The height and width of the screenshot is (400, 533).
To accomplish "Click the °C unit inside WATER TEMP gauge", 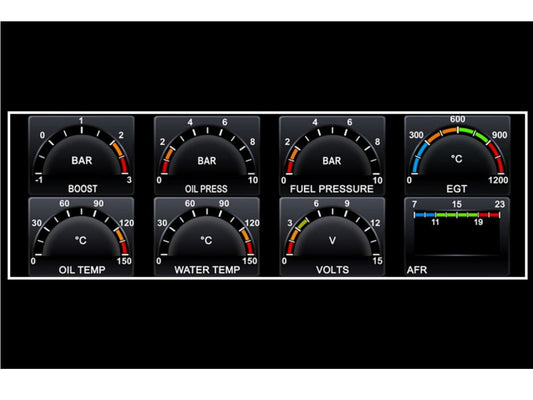I will pos(206,240).
